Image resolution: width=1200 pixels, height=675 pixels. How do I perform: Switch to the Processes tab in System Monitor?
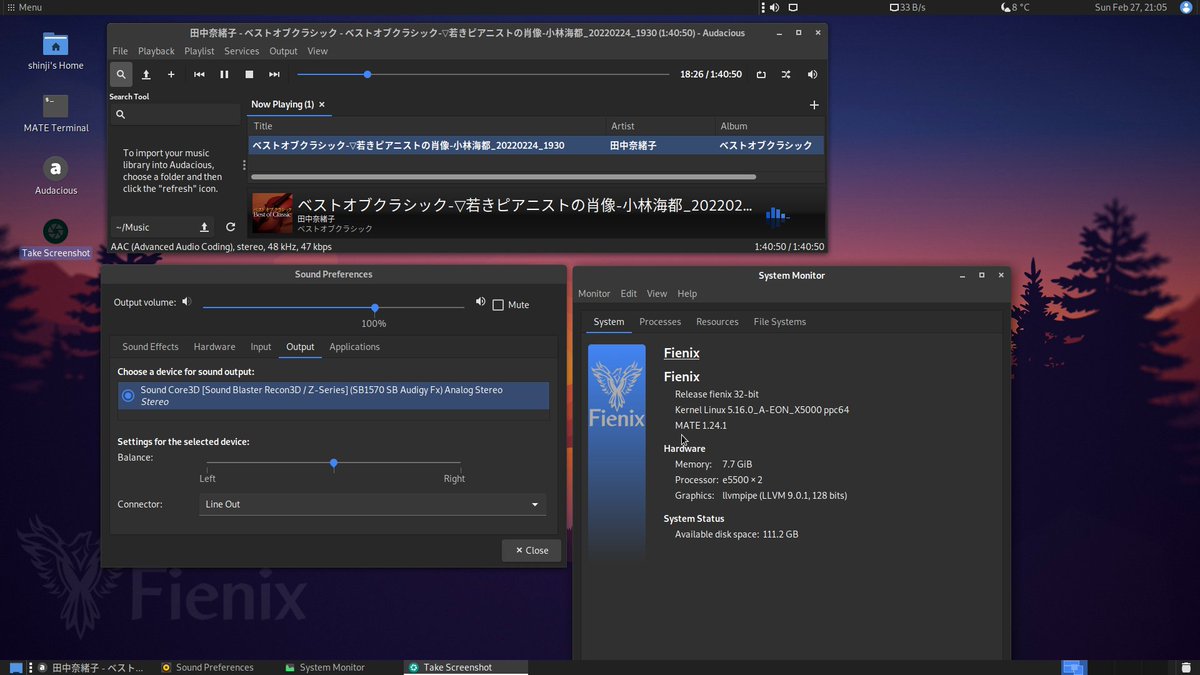[660, 322]
